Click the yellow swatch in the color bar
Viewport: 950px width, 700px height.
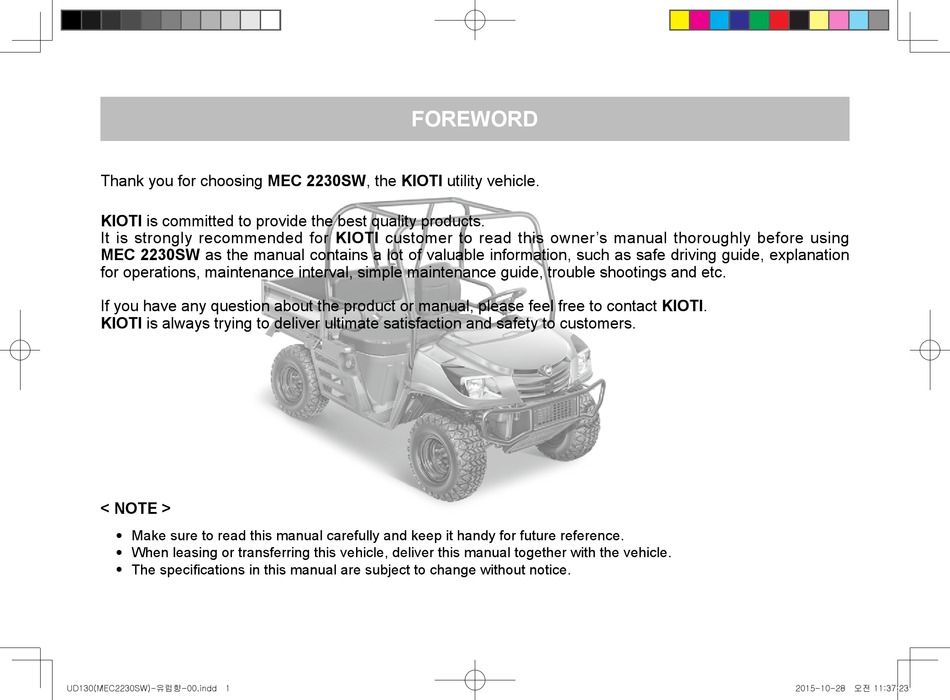click(680, 20)
